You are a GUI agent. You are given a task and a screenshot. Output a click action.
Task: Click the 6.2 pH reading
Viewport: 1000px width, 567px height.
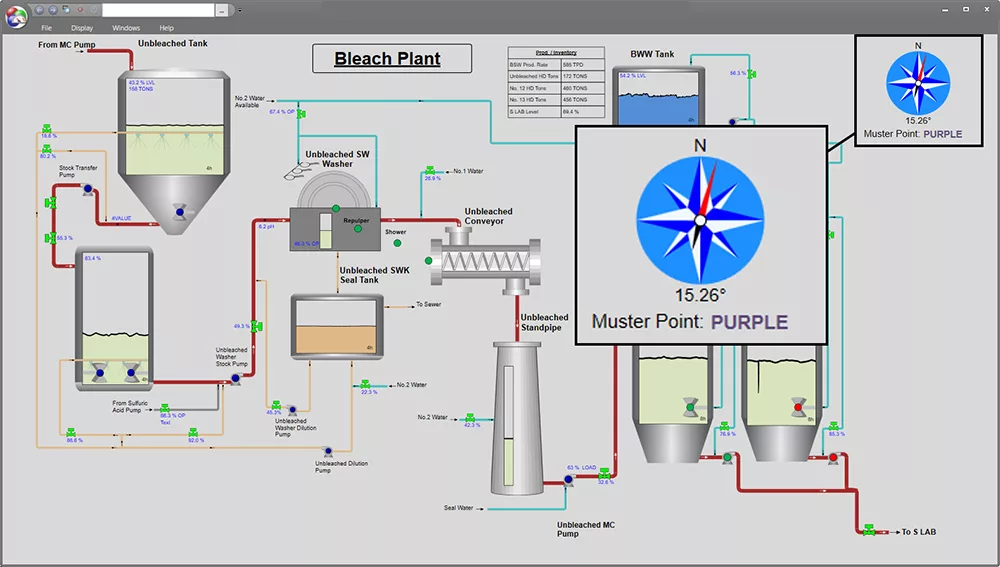pyautogui.click(x=267, y=226)
